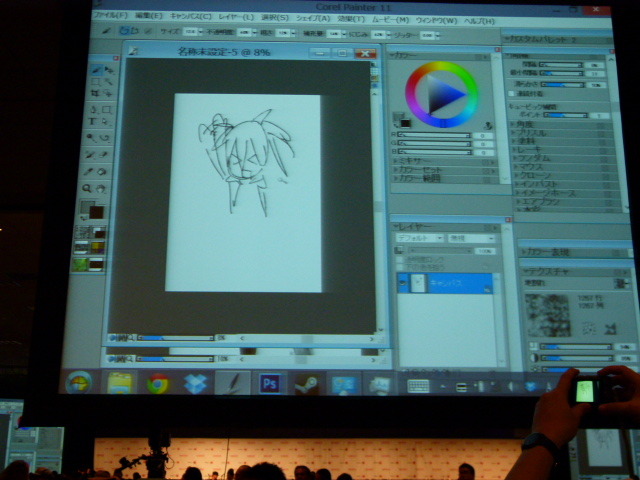
Task: Toggle the 透明度ロック checkbox in the layers panel
Action: (x=403, y=258)
